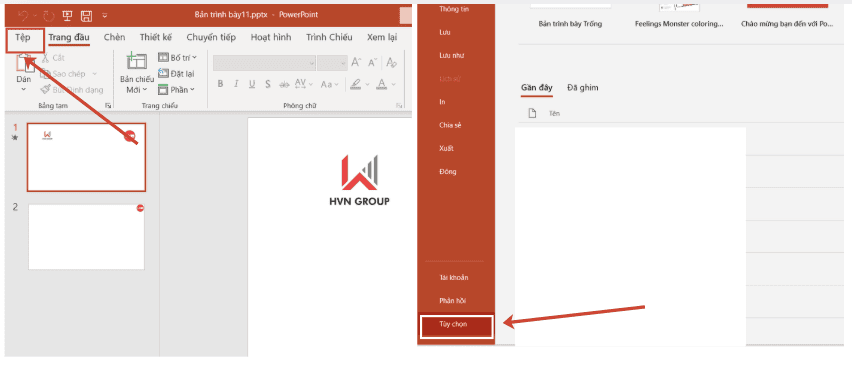This screenshot has height=375, width=852.
Task: Open the Xem lại tab
Action: pyautogui.click(x=381, y=37)
